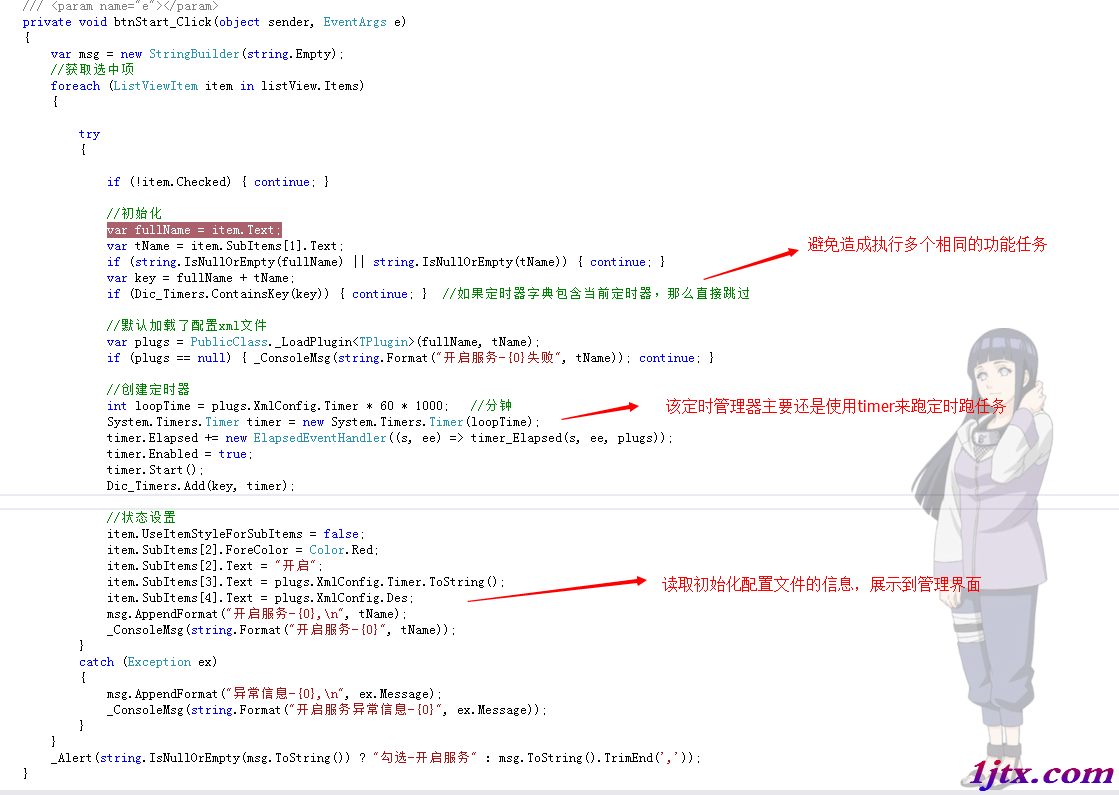Select "timer.Enabled = true;" line
The width and height of the screenshot is (1119, 795).
click(x=180, y=454)
